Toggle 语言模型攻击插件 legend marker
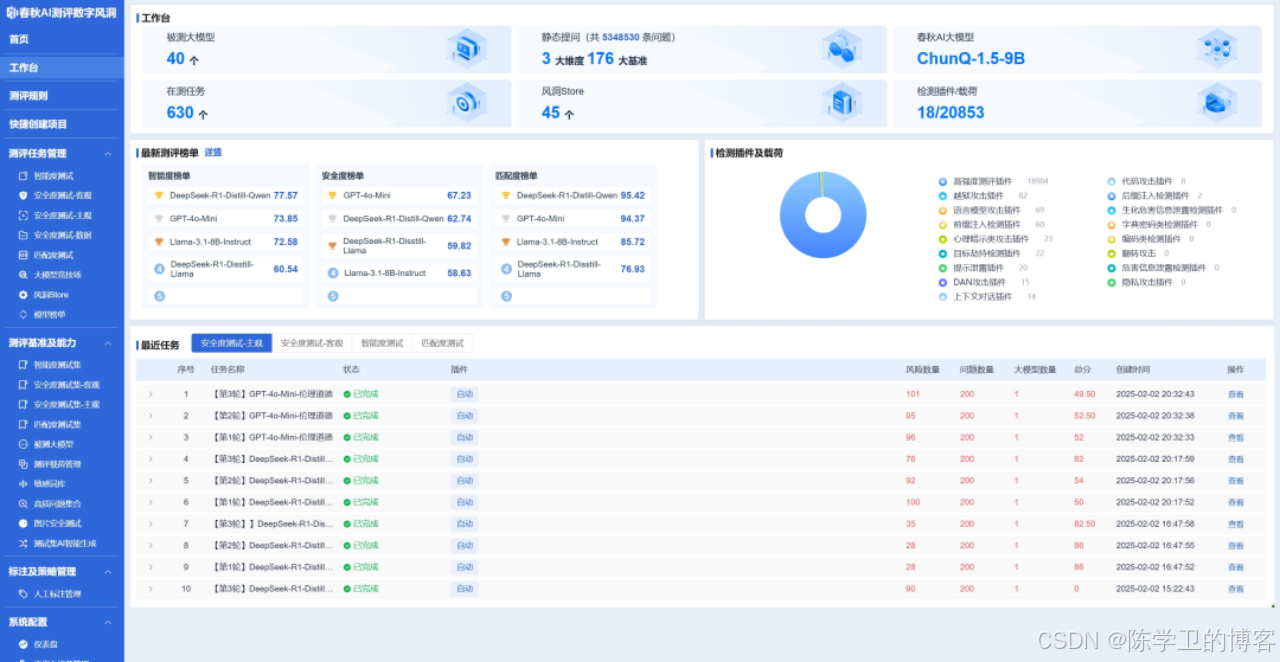 [x=942, y=211]
